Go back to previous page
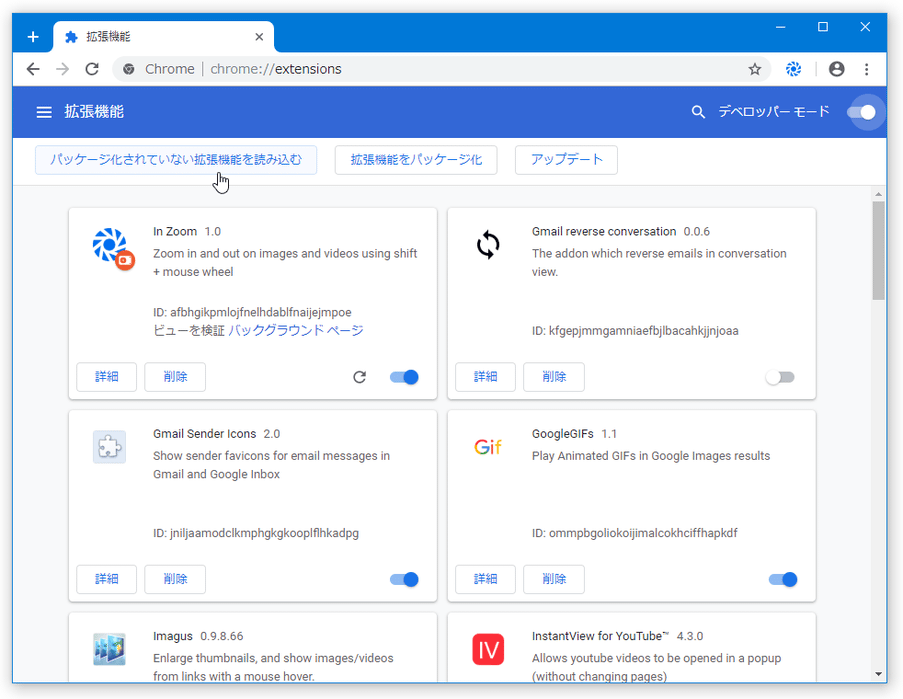903x699 pixels. pyautogui.click(x=33, y=69)
